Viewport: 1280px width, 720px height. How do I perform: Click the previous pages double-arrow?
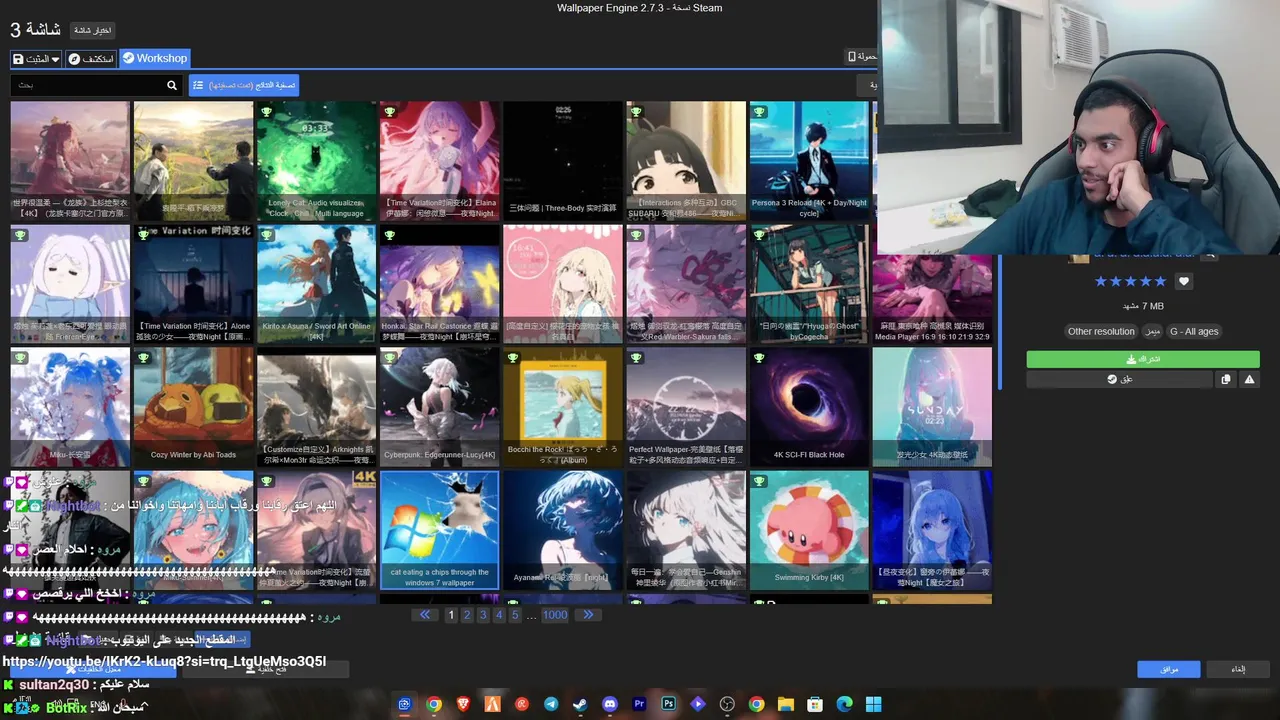pos(425,615)
